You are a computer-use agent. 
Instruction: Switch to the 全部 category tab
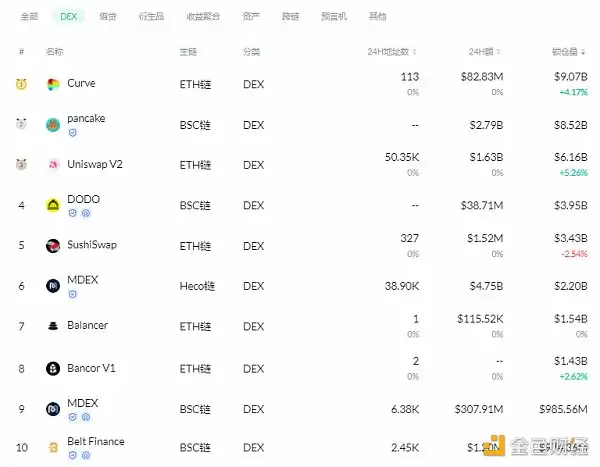30,17
